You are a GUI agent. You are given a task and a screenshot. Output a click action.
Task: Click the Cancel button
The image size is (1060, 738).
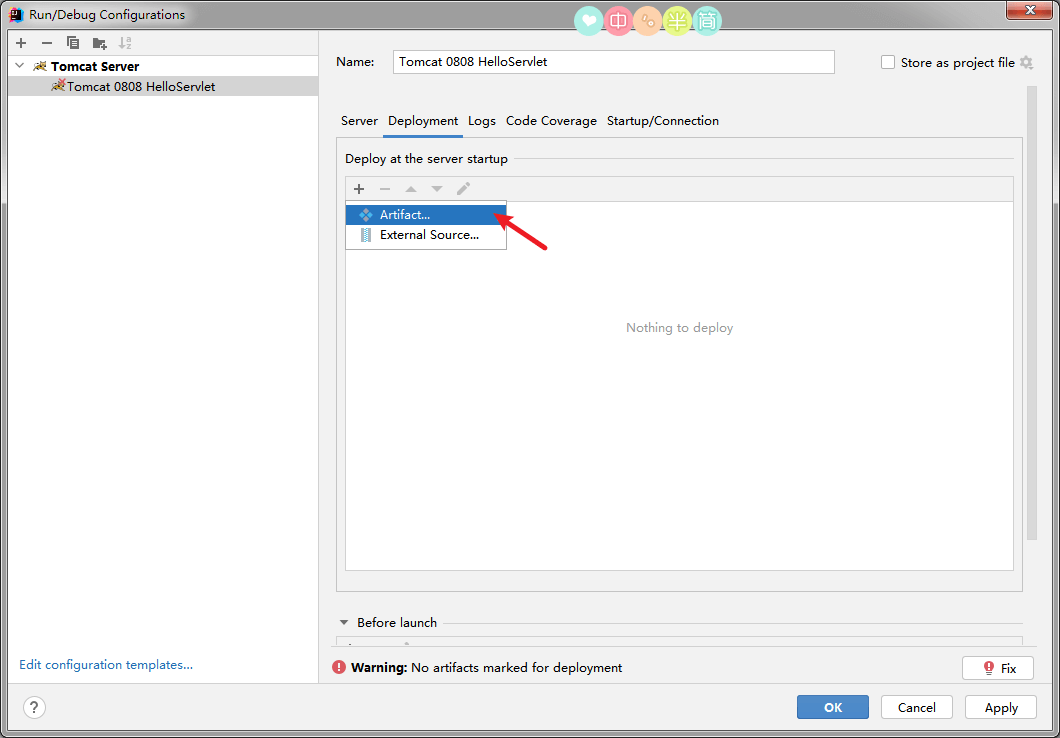[x=917, y=708]
